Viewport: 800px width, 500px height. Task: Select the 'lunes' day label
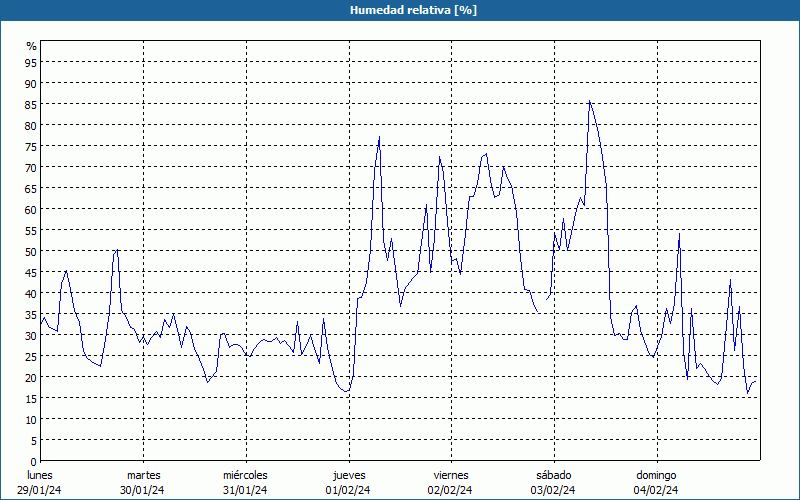tap(40, 475)
